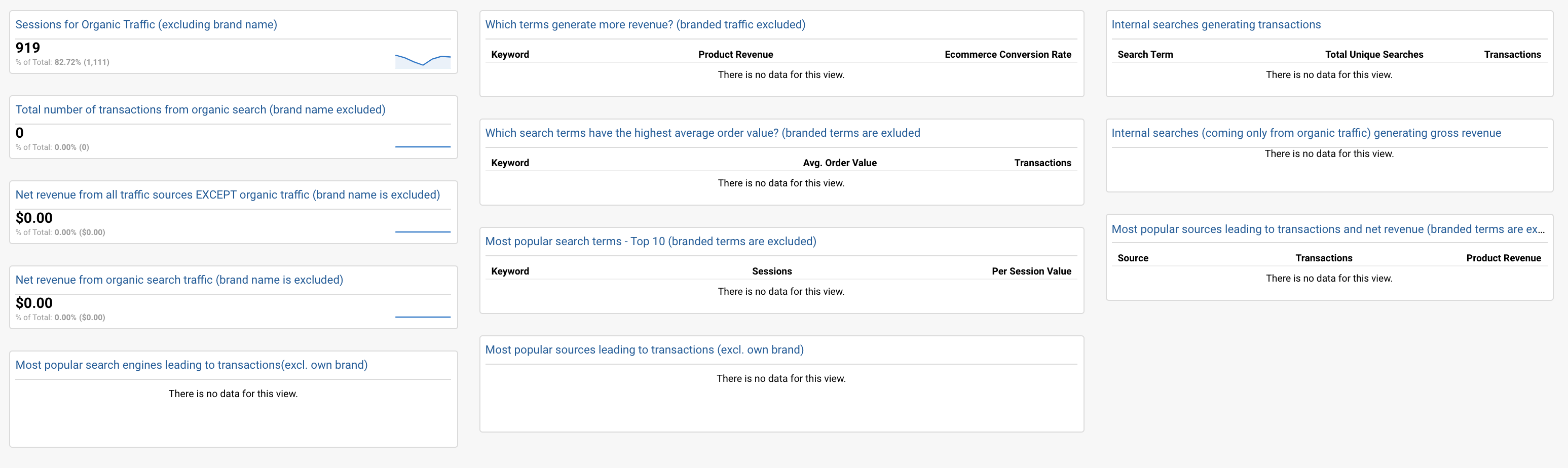Image resolution: width=1568 pixels, height=468 pixels.
Task: Select the 919 sessions metric value
Action: click(28, 48)
